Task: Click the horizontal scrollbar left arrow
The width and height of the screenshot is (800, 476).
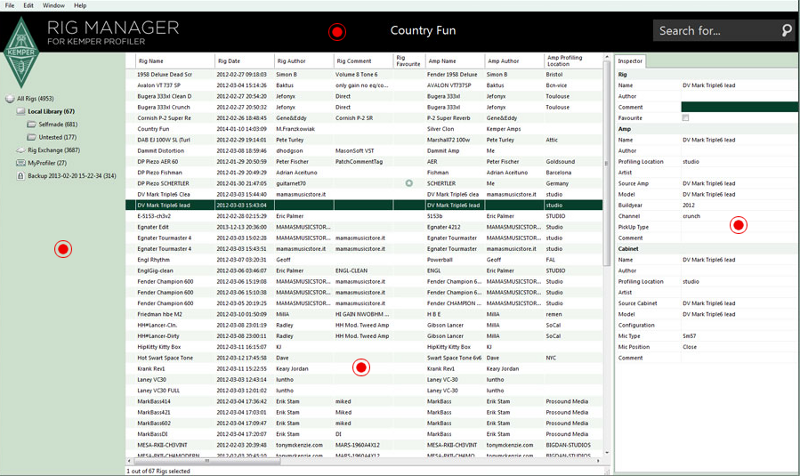Action: (130, 461)
